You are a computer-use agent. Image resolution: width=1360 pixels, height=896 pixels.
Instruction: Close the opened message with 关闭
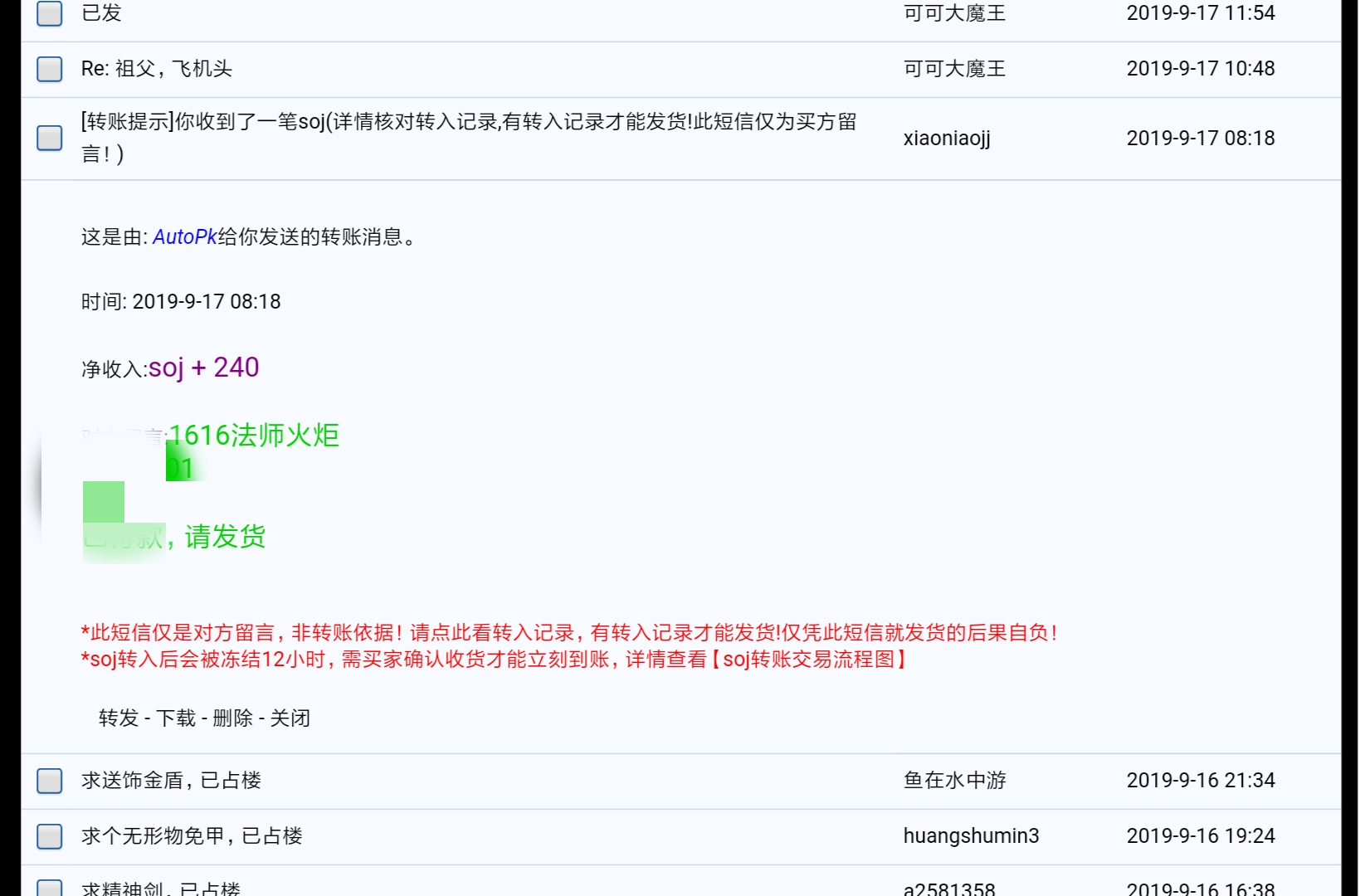point(290,718)
